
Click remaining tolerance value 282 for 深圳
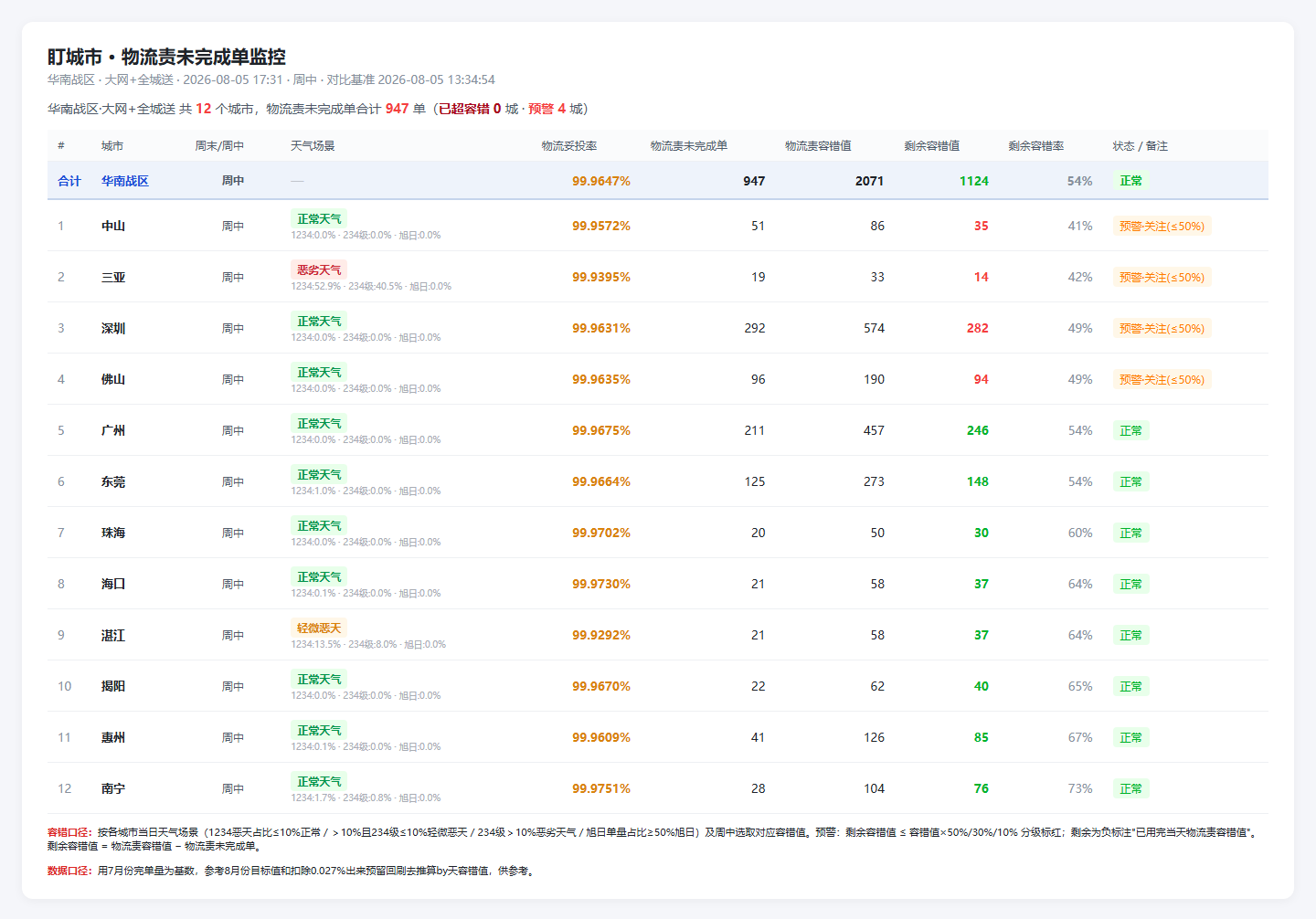pos(978,328)
